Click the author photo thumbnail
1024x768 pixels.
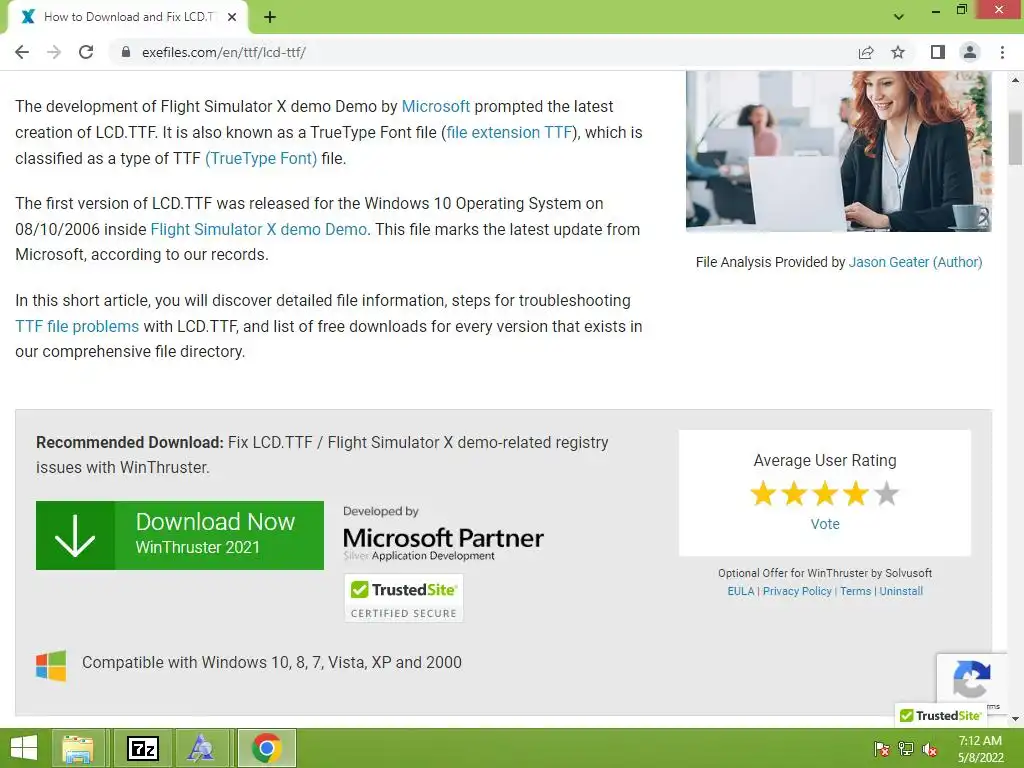[839, 152]
